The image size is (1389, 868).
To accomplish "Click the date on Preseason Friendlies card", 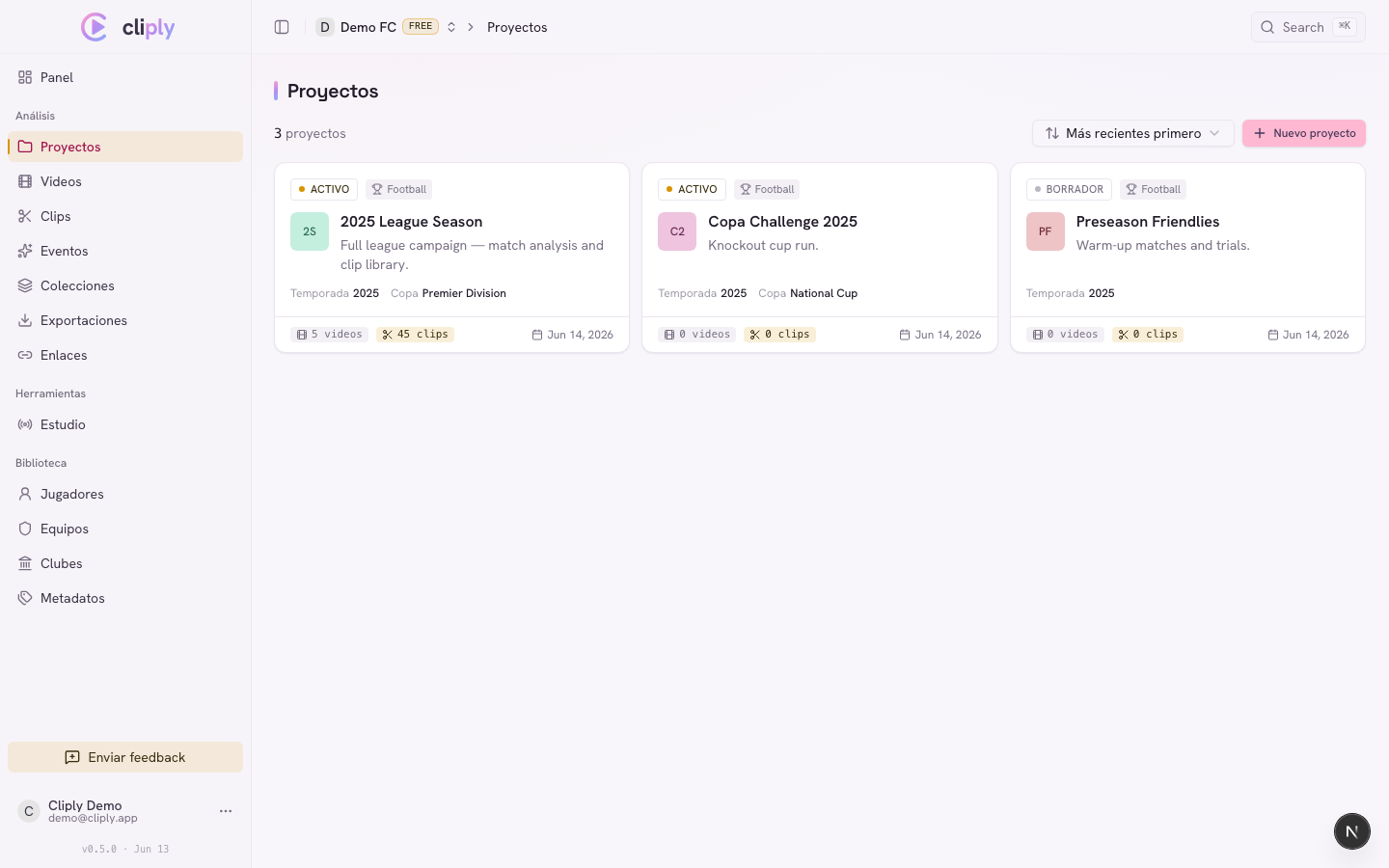I will pyautogui.click(x=1308, y=335).
